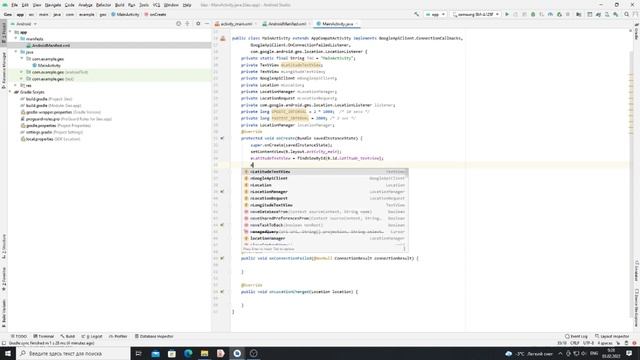Click the Windows taskbar search box
This screenshot has width=640, height=360.
tap(73, 353)
